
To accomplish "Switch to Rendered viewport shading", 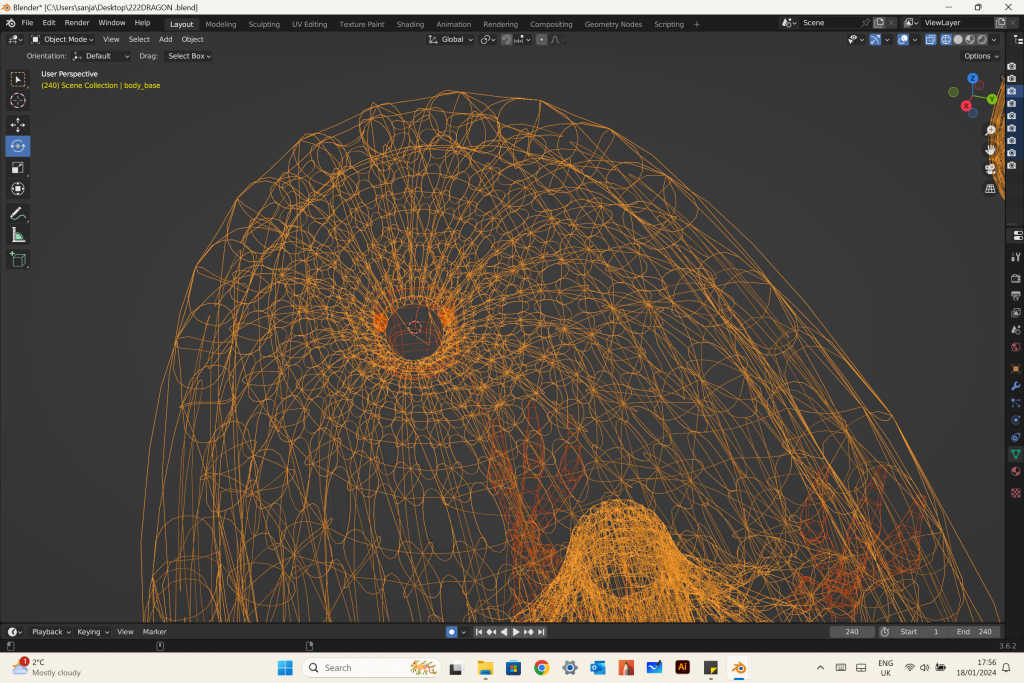I will click(x=982, y=40).
